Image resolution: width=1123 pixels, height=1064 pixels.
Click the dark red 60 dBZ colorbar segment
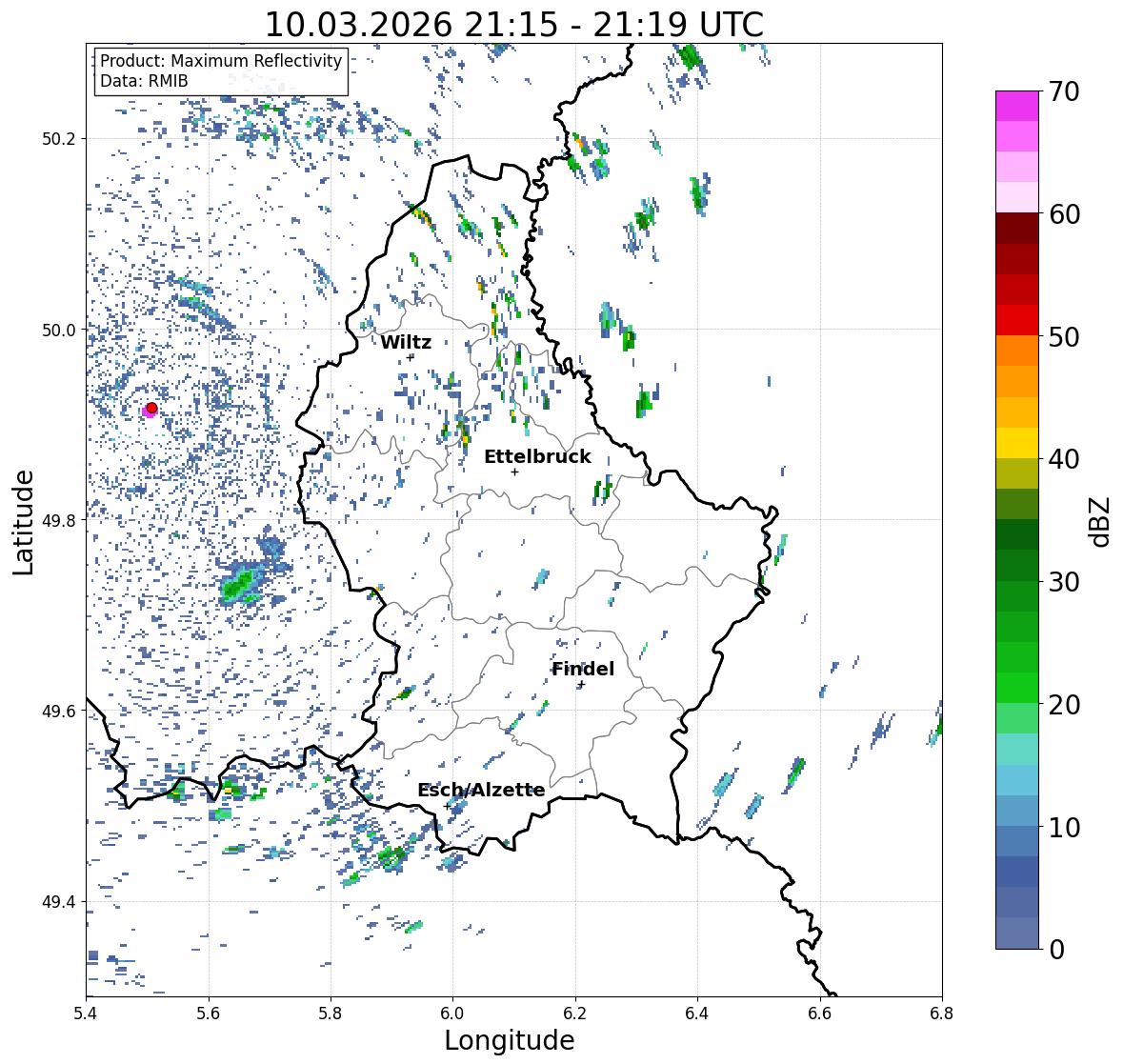pos(1017,229)
